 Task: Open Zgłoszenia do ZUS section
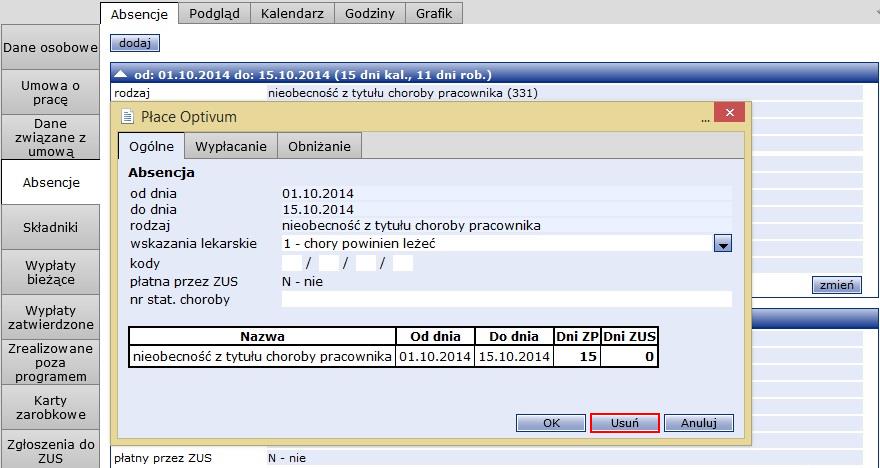point(50,449)
